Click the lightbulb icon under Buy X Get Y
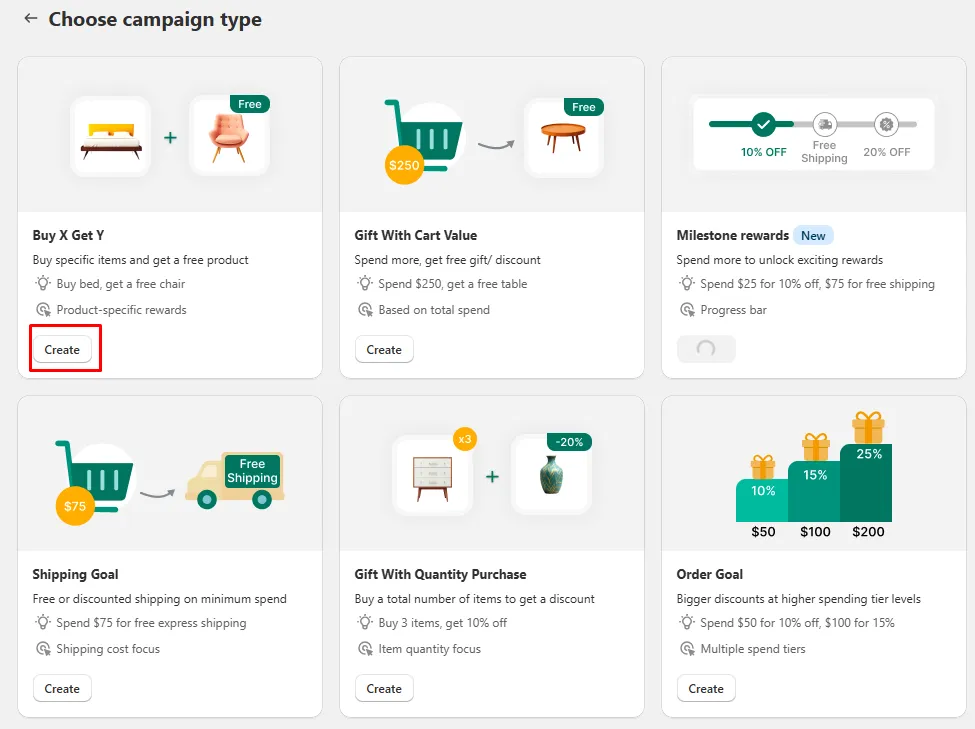 pyautogui.click(x=43, y=284)
